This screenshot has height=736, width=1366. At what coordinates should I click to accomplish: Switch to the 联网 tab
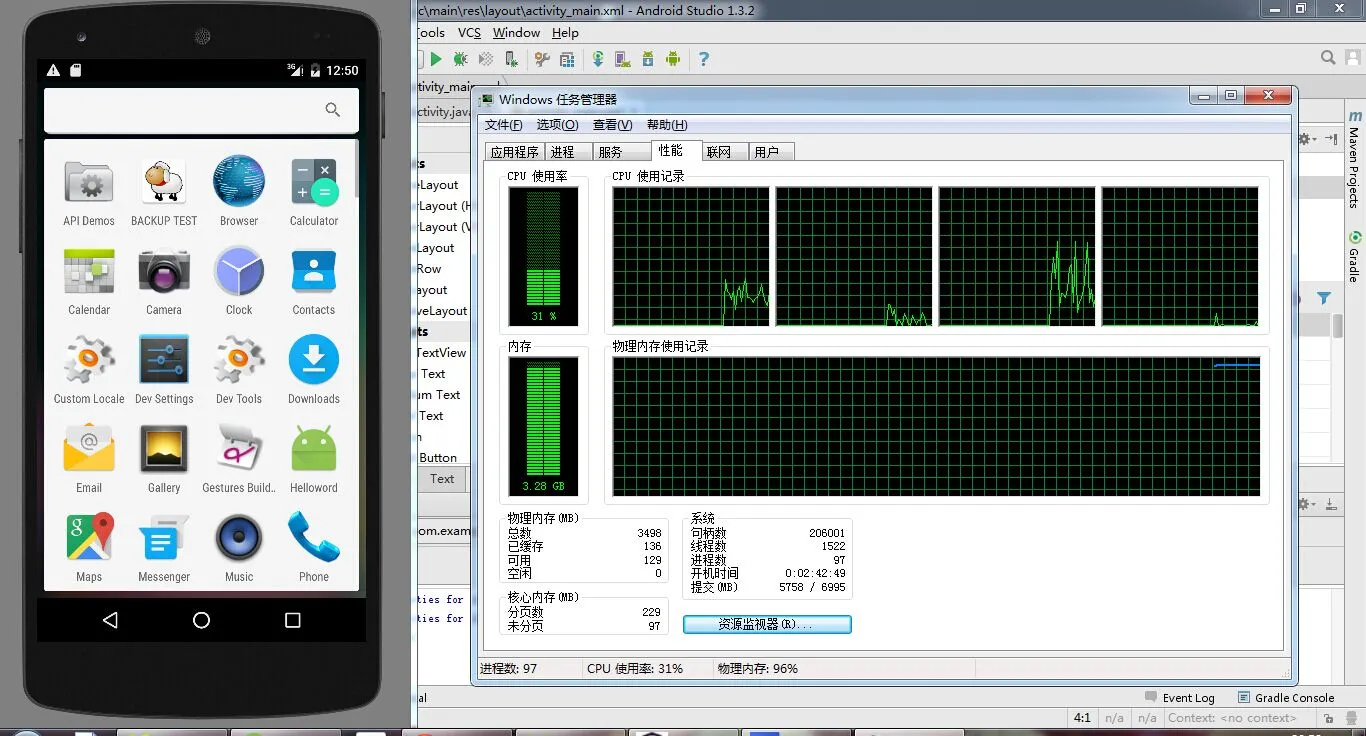[x=718, y=152]
